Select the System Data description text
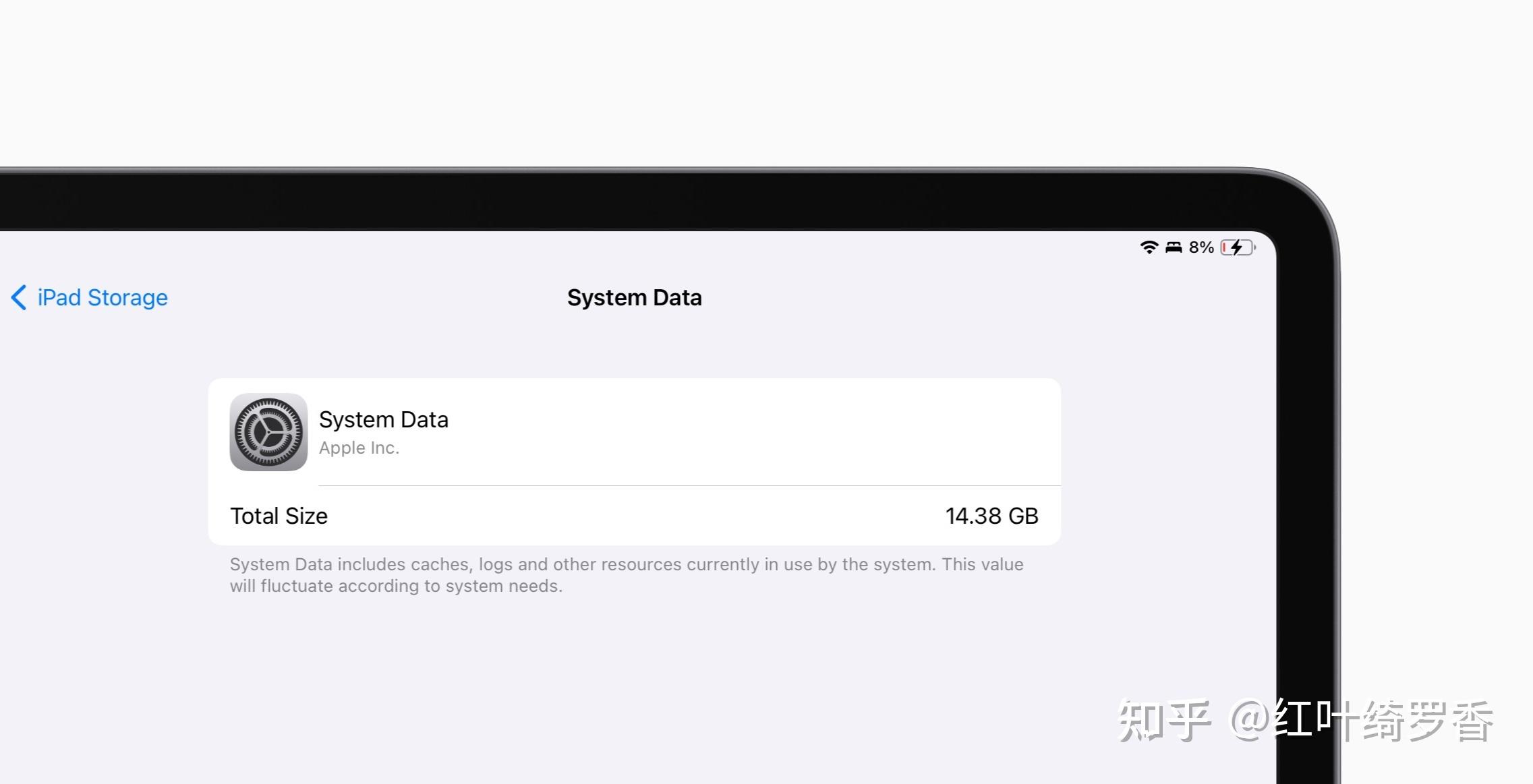The height and width of the screenshot is (784, 1533). (x=627, y=574)
